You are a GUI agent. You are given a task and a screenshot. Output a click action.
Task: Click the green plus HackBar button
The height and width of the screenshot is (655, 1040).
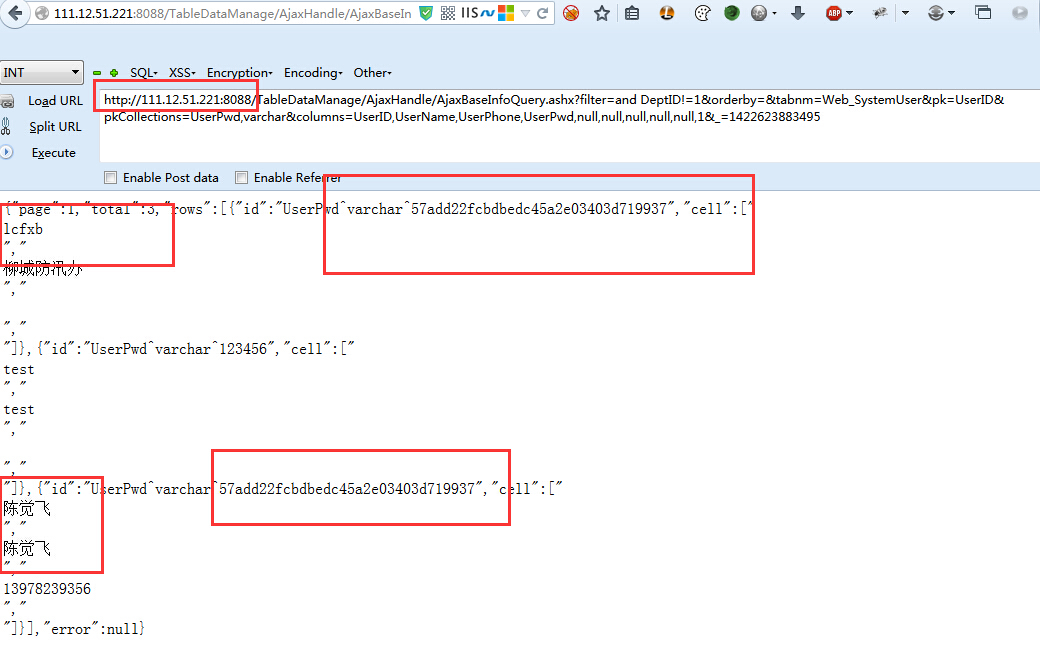point(114,73)
